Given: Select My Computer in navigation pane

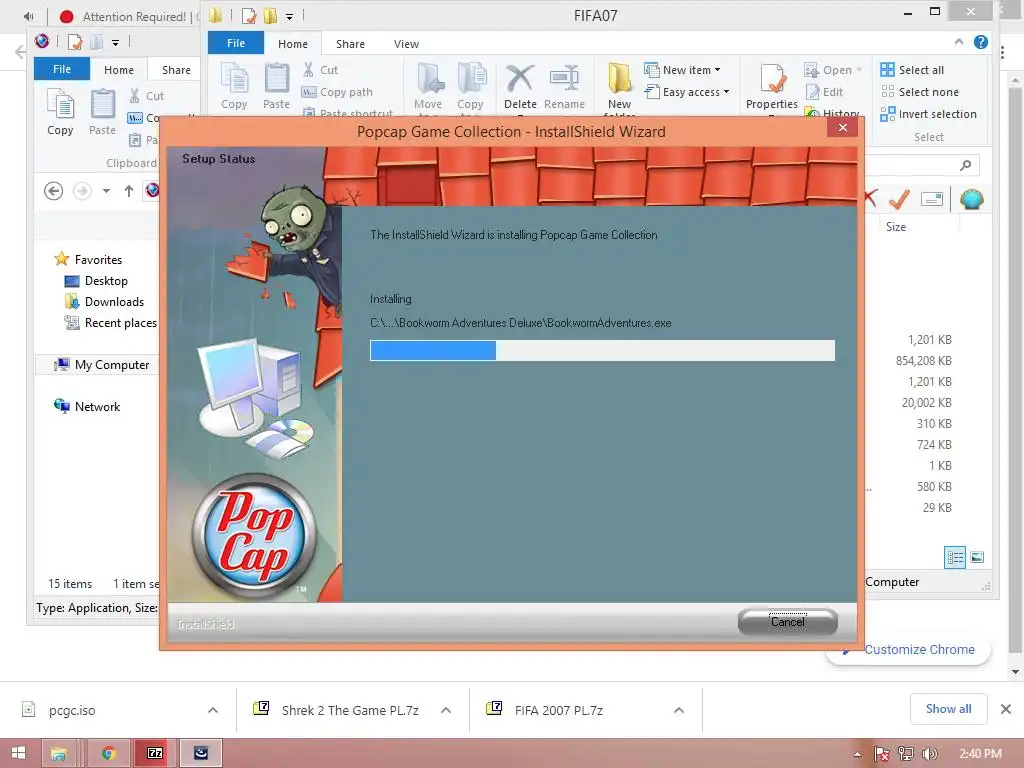Looking at the screenshot, I should pyautogui.click(x=102, y=364).
